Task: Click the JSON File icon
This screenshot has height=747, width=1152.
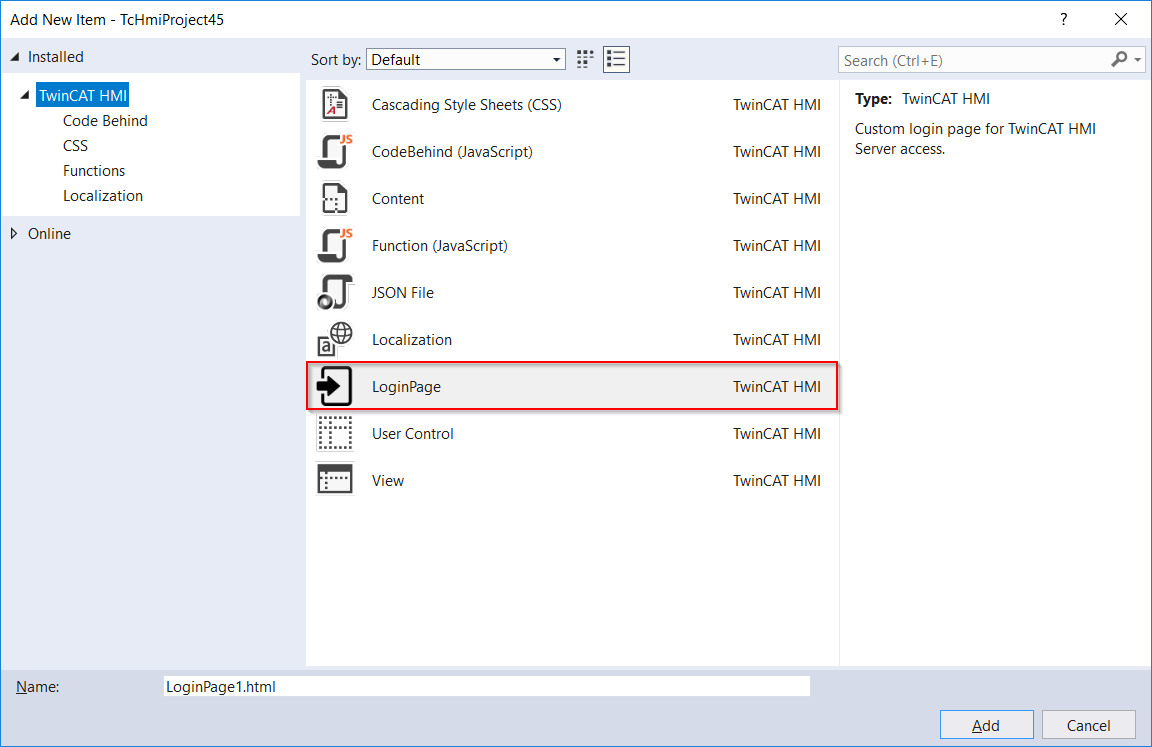Action: [335, 292]
